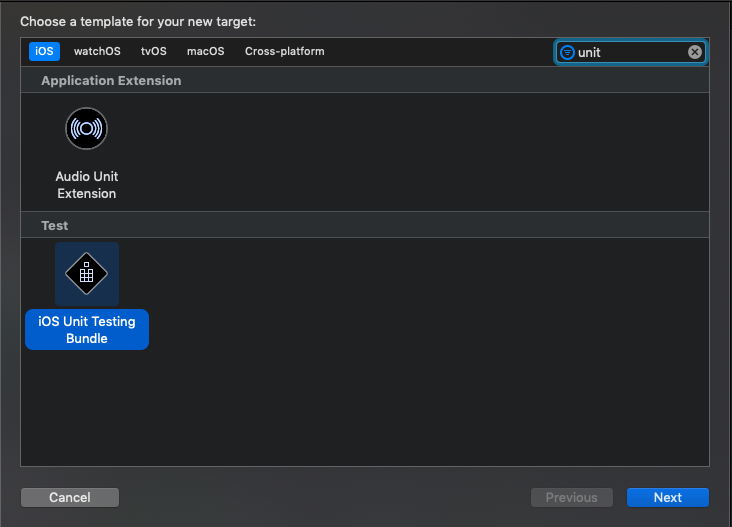Switch to the watchOS tab
The image size is (732, 527).
click(x=97, y=51)
